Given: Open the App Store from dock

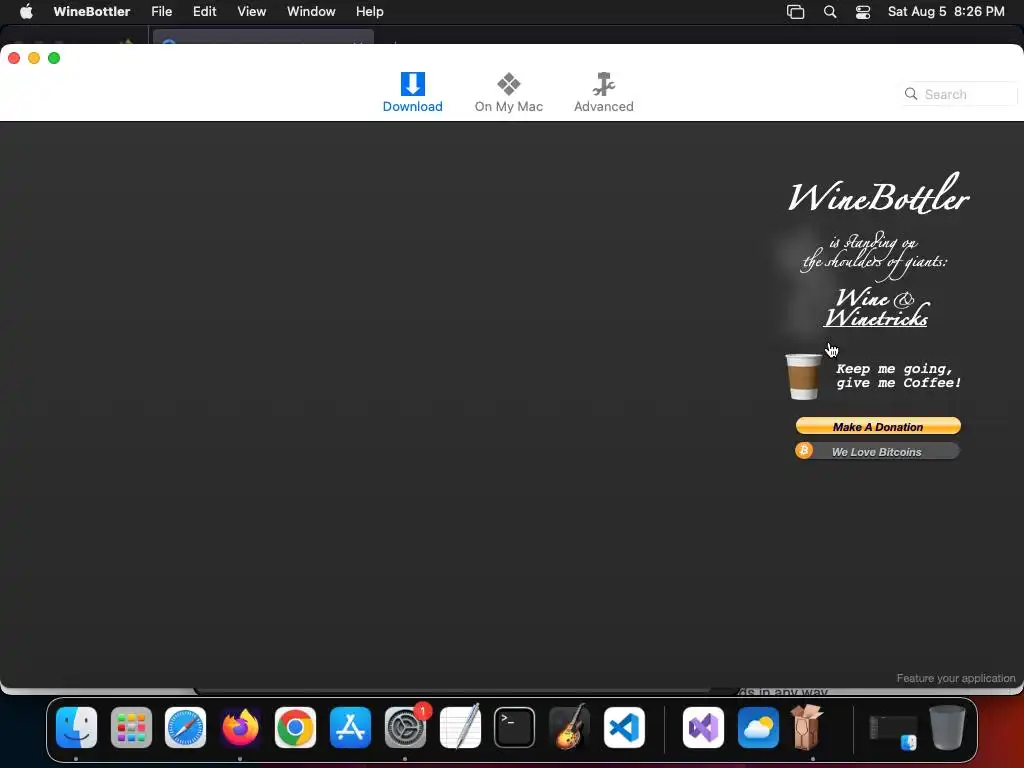Looking at the screenshot, I should [350, 728].
